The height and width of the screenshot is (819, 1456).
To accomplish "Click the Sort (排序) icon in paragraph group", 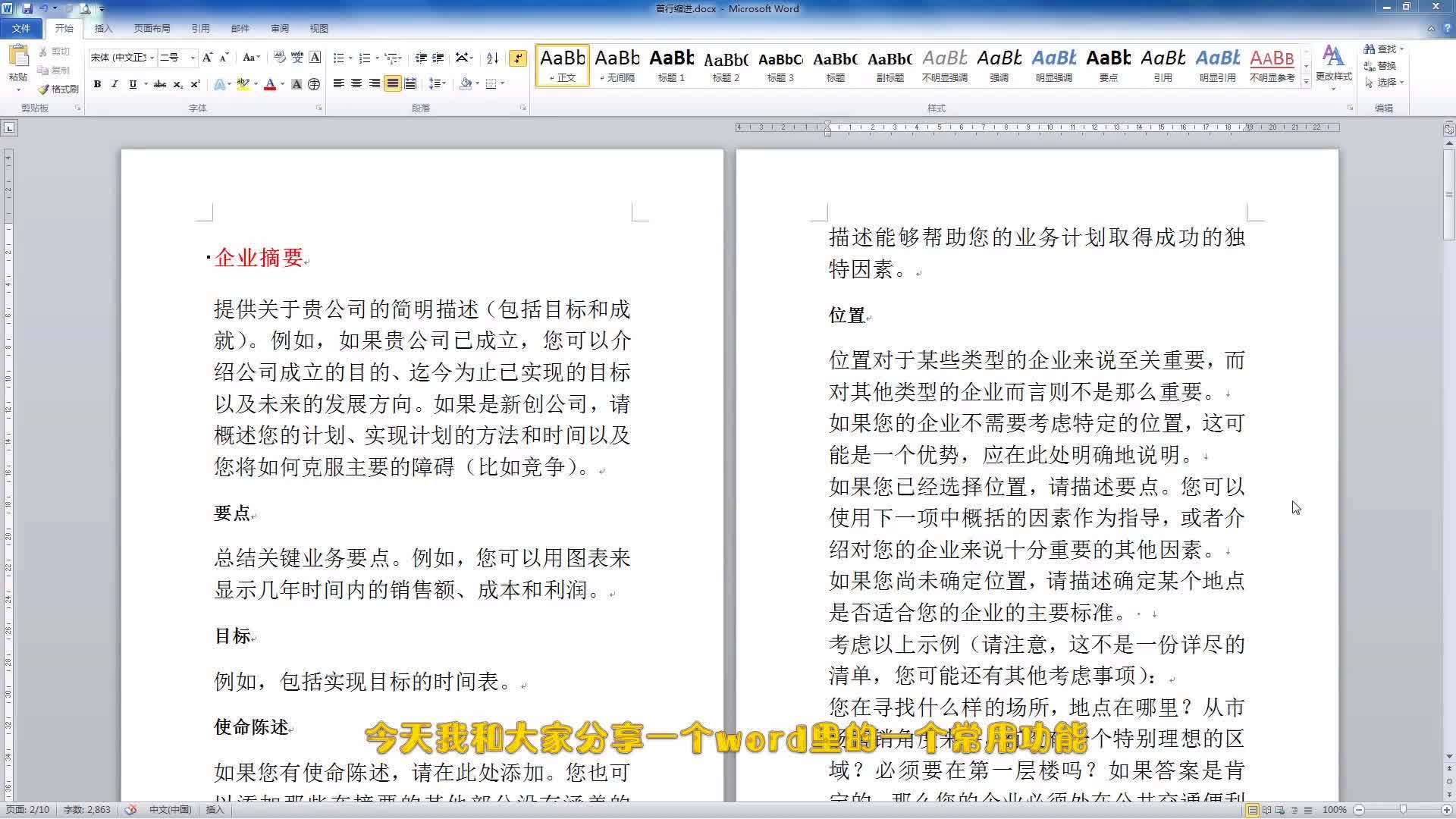I will 490,57.
